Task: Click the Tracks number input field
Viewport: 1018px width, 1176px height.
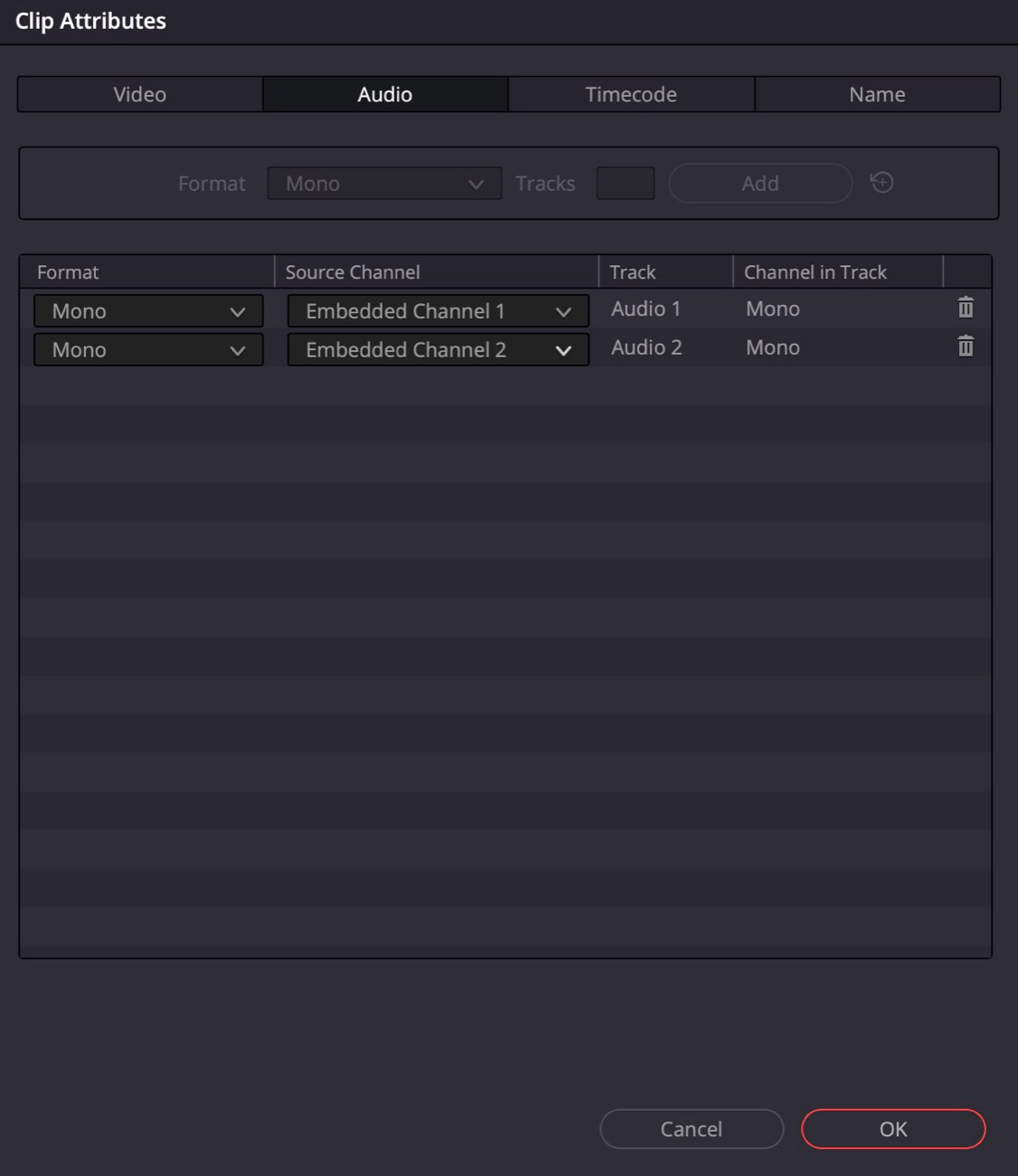Action: point(625,184)
